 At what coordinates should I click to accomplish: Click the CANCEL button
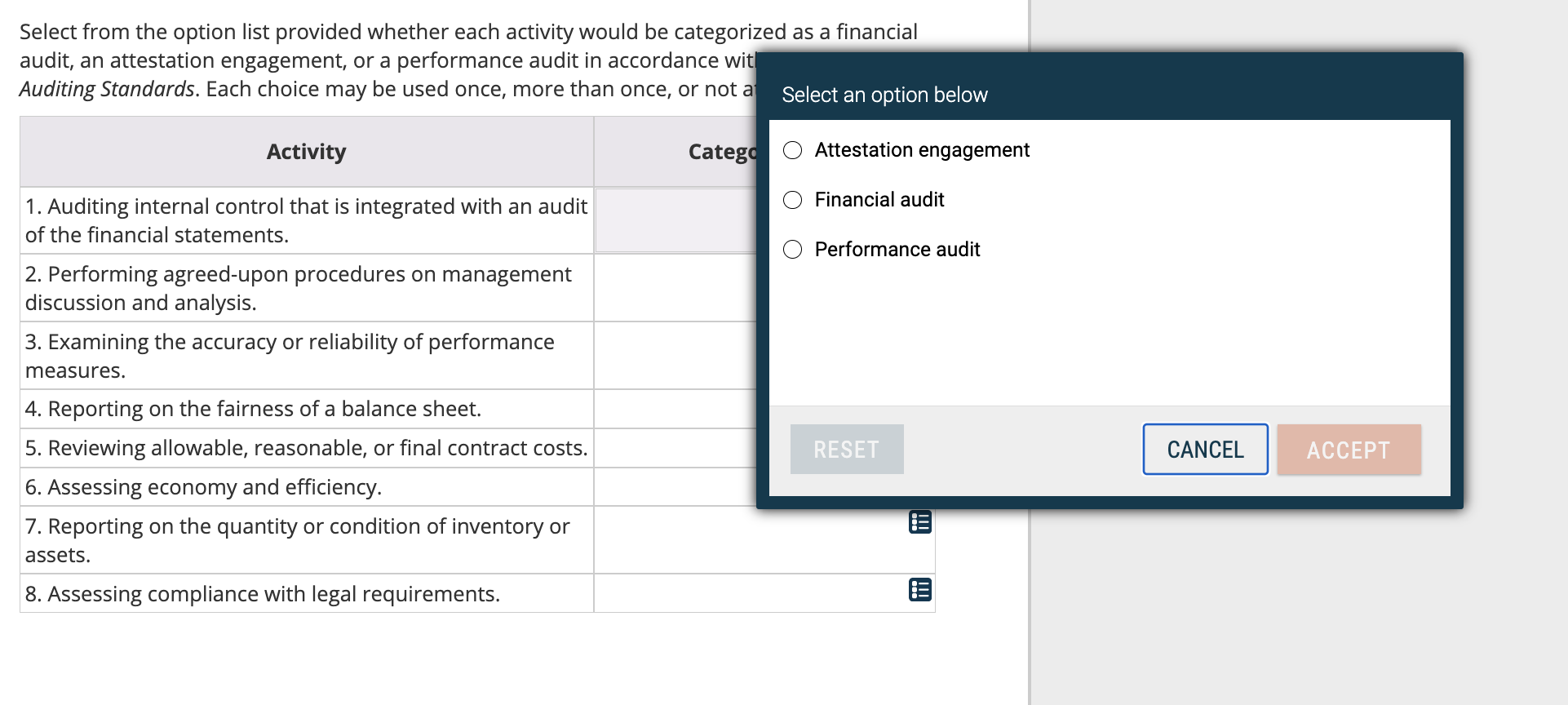click(x=1205, y=449)
